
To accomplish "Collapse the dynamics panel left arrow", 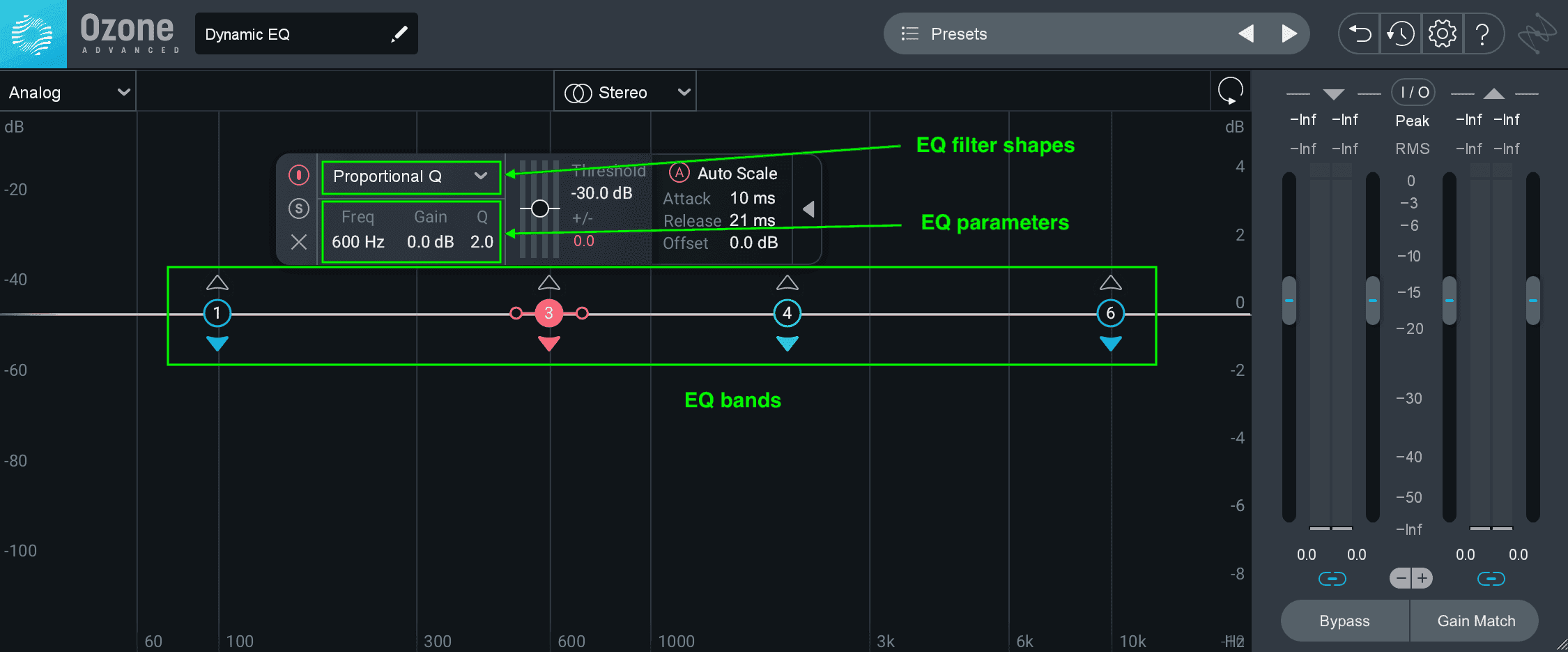I will (808, 209).
